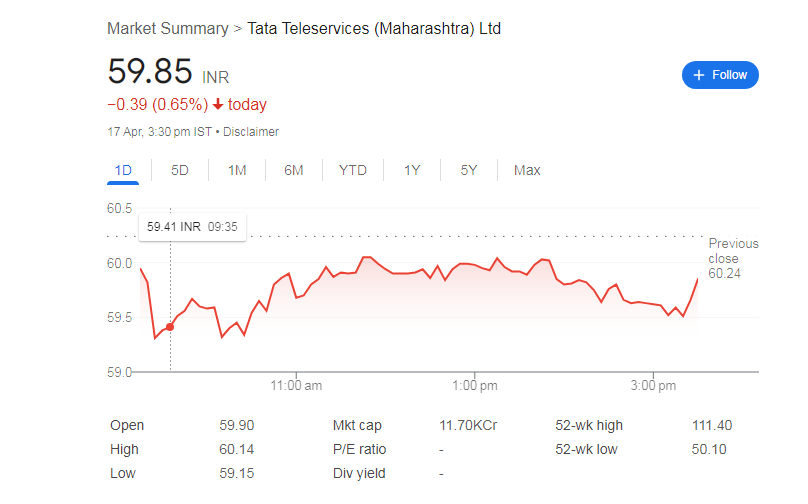Image resolution: width=808 pixels, height=504 pixels.
Task: Click the plus icon on Follow
Action: [x=699, y=75]
